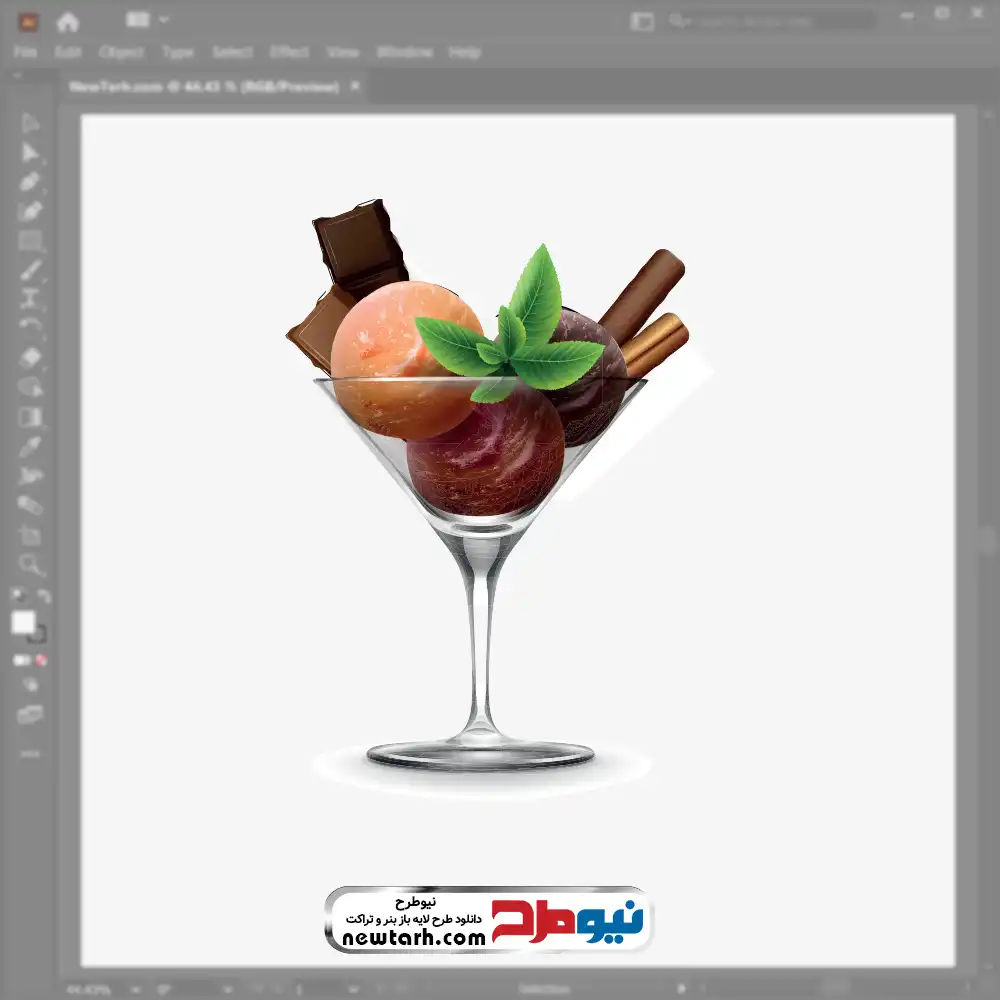This screenshot has height=1000, width=1000.
Task: Select the Artboard tool
Action: pos(30,535)
